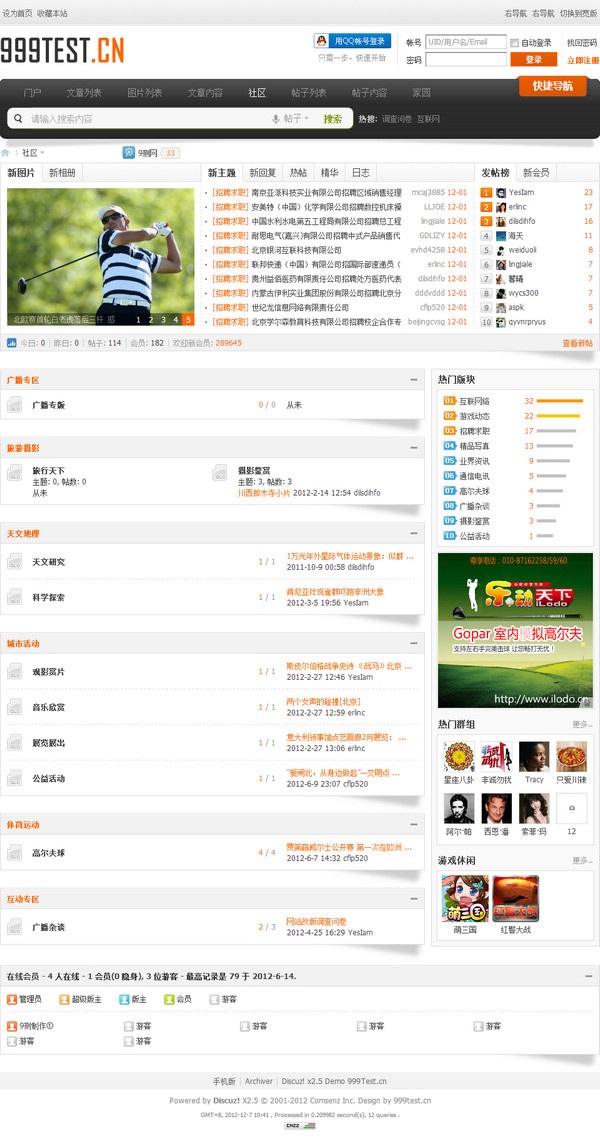
Task: Open the 立即注册 link
Action: click(583, 60)
